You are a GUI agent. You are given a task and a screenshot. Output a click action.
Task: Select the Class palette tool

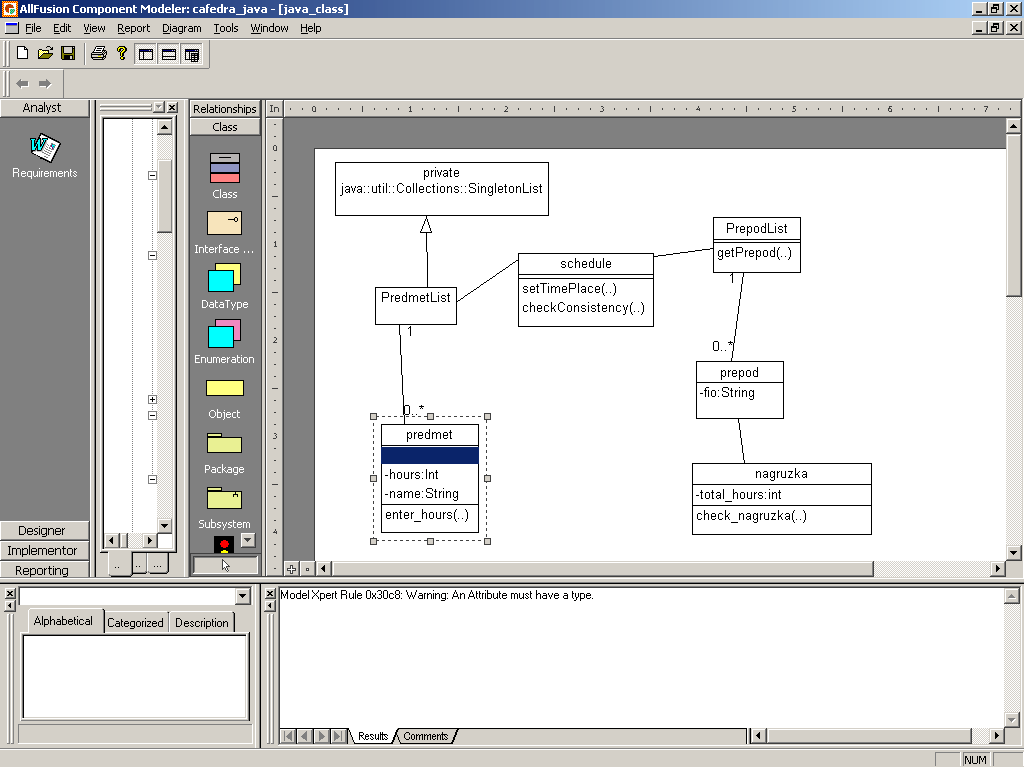[225, 176]
